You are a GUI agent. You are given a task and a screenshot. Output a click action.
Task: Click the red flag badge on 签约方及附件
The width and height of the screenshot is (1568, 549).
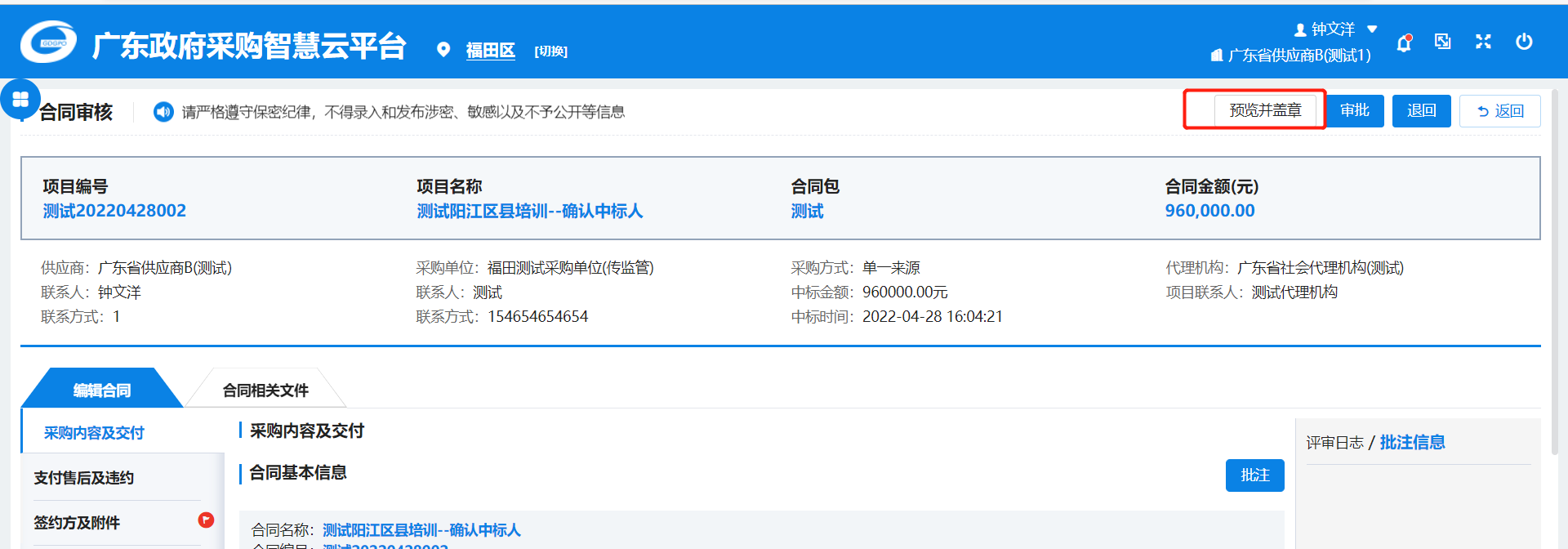(206, 520)
